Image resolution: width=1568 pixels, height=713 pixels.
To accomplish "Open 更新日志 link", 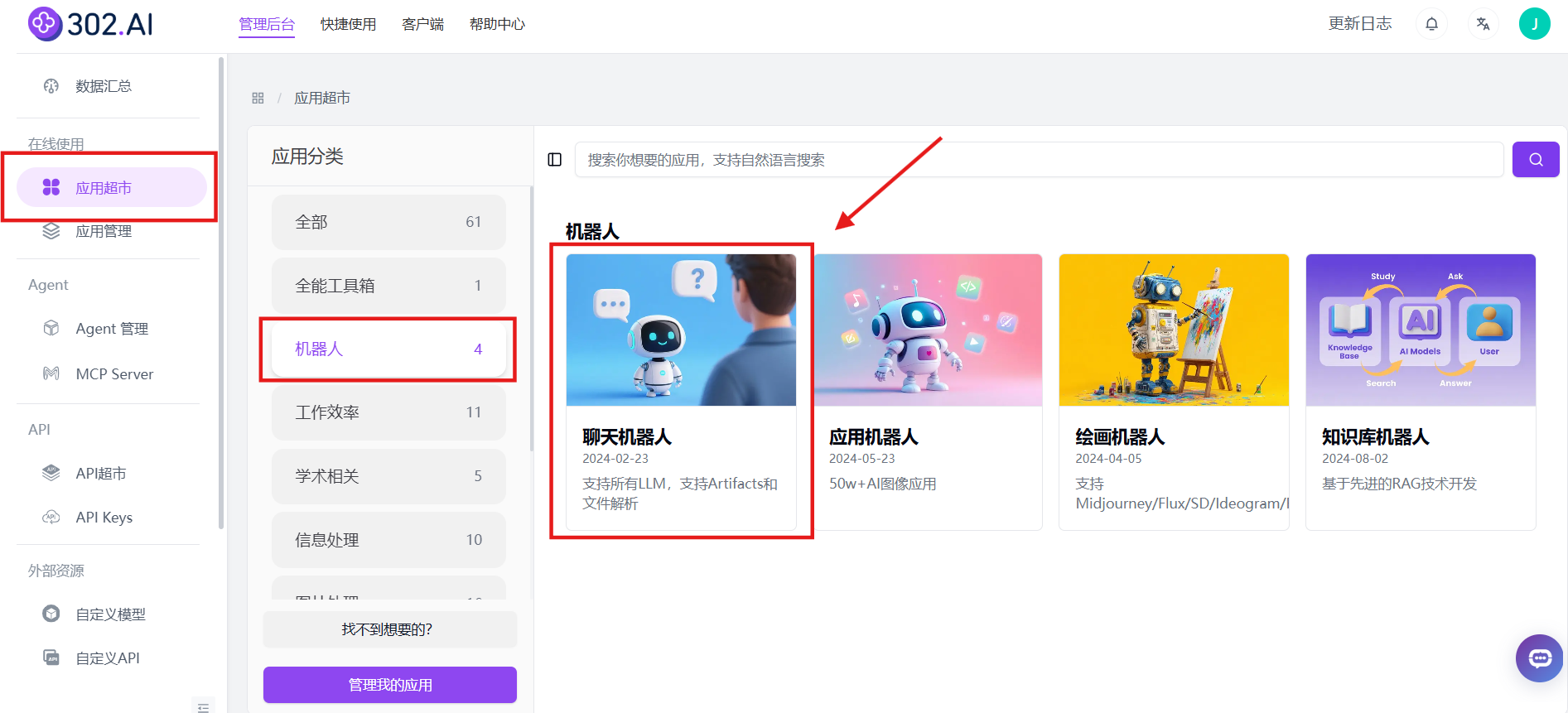I will click(1360, 24).
